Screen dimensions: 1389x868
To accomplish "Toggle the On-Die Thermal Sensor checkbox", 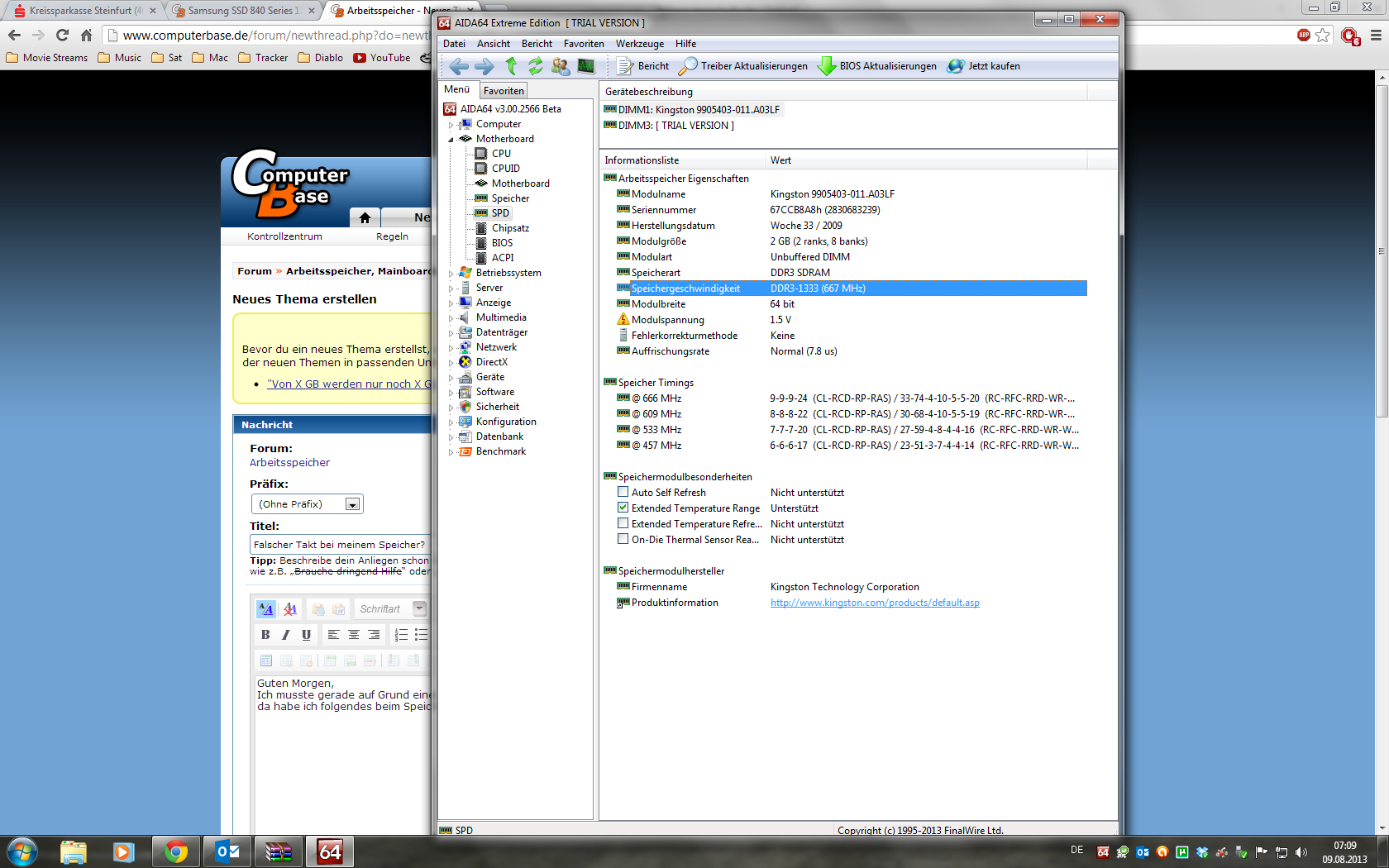I will point(623,539).
